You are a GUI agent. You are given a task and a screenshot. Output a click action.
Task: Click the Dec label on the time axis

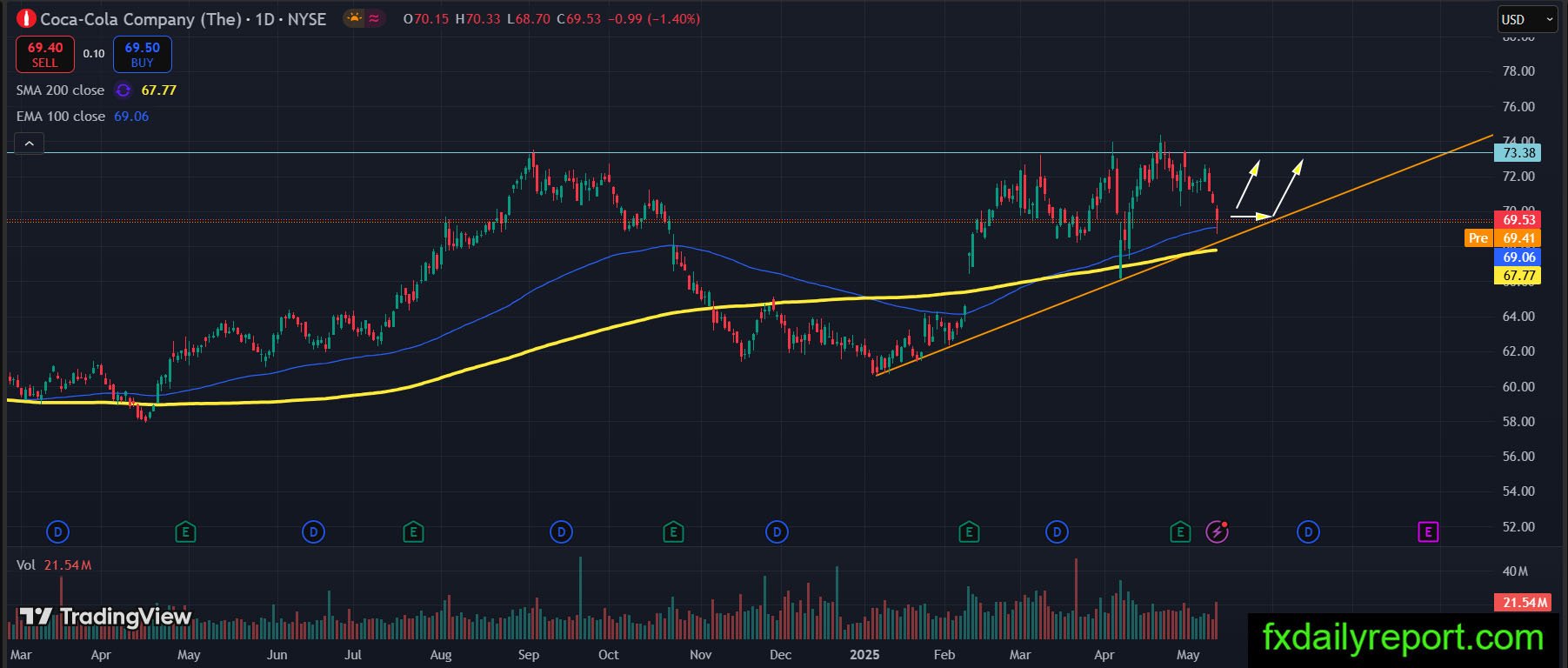[781, 655]
